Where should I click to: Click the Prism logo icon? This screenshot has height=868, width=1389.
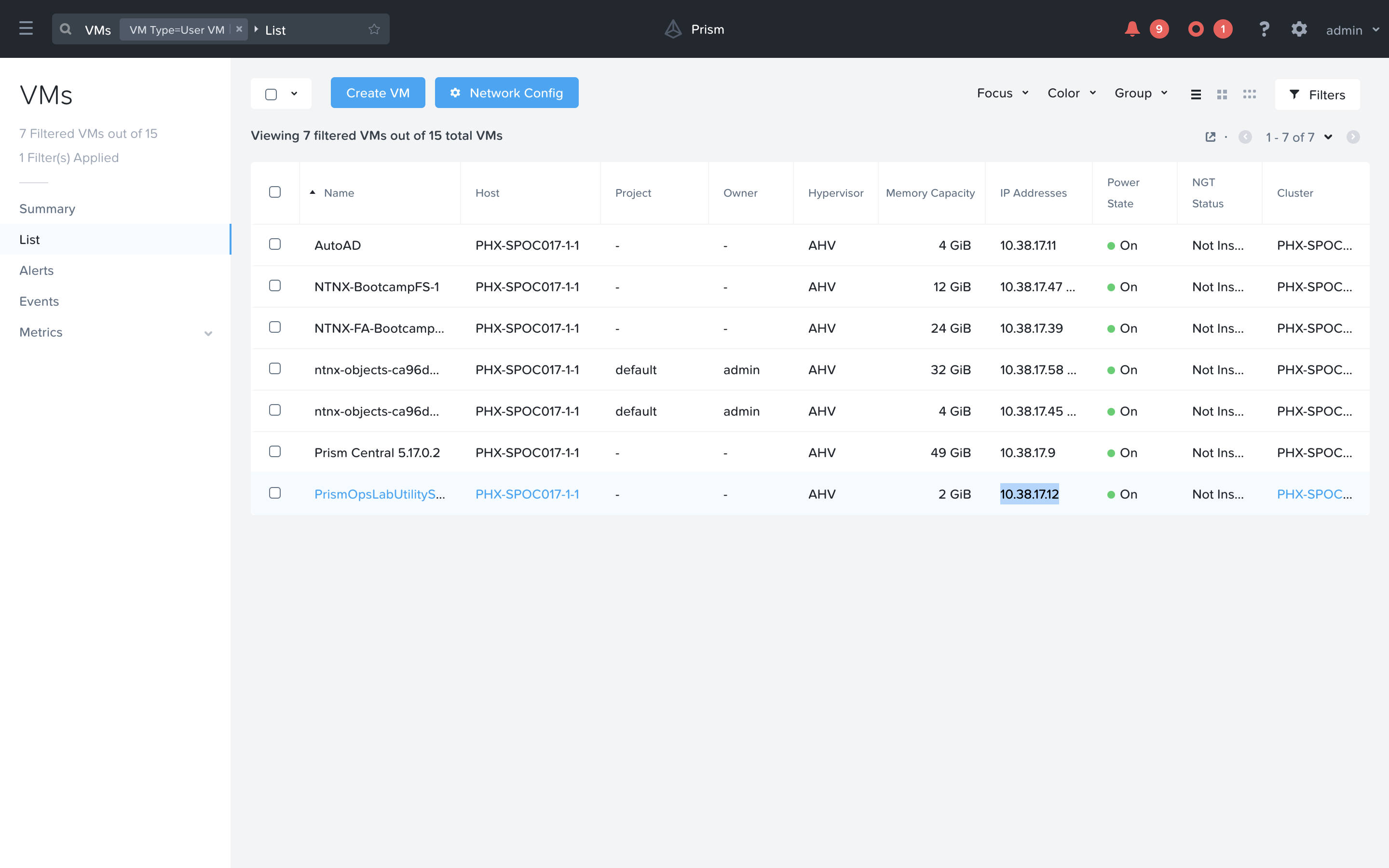[x=673, y=29]
